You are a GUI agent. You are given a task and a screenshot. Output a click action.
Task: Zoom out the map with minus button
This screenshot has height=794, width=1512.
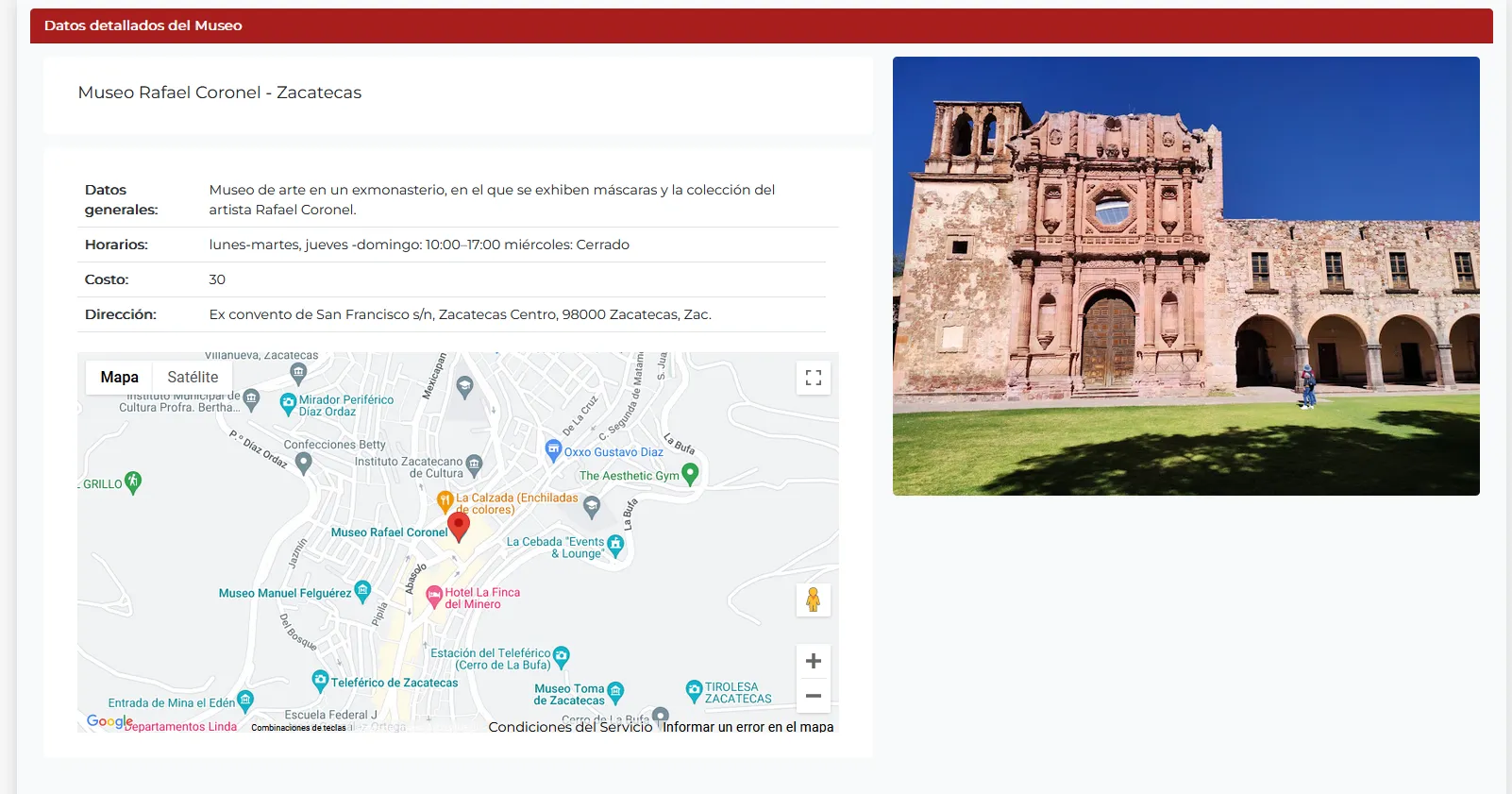tap(813, 696)
